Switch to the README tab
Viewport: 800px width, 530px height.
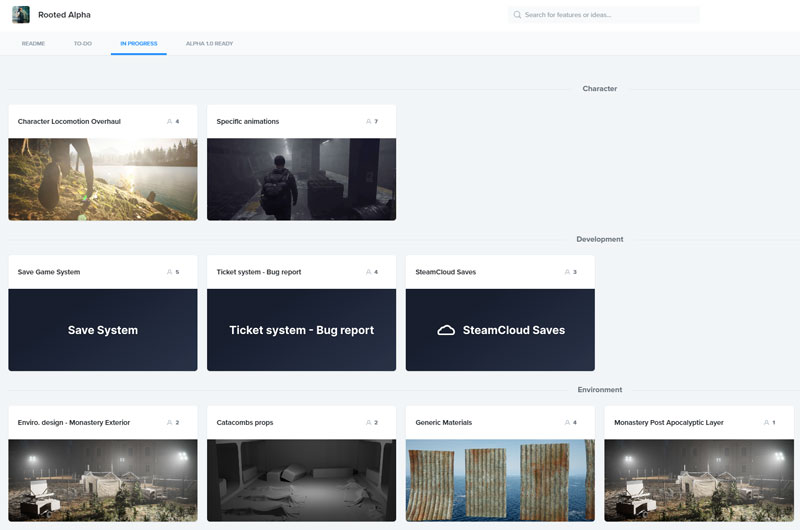click(x=33, y=44)
